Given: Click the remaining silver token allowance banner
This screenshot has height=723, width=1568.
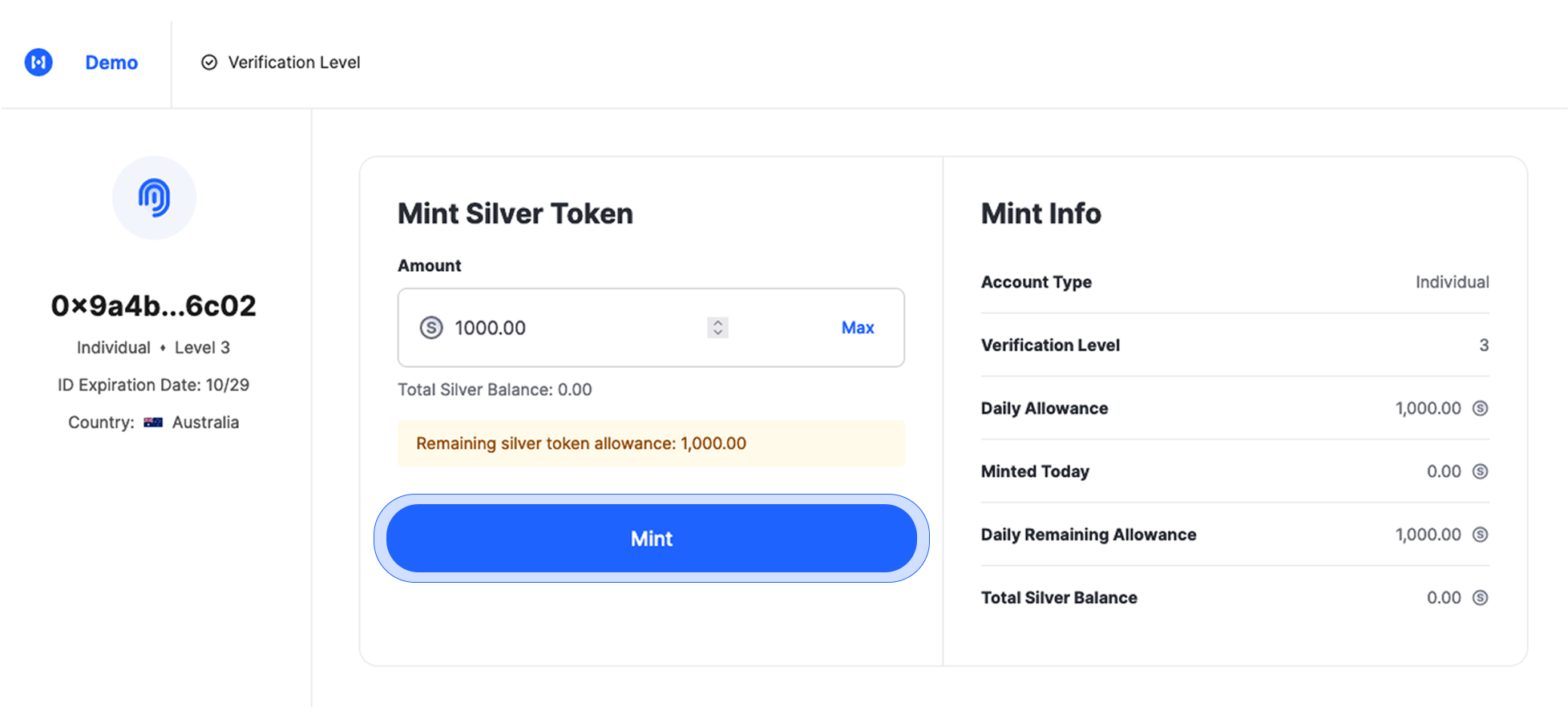Looking at the screenshot, I should tap(650, 444).
